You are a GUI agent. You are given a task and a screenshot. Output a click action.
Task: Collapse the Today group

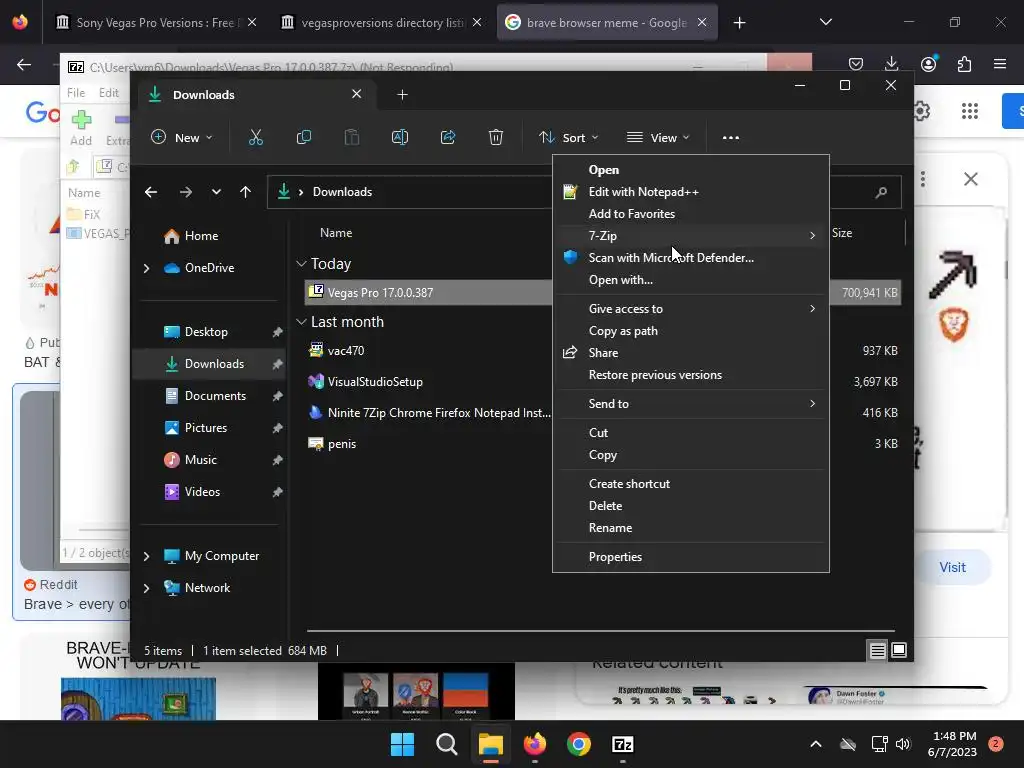coord(301,264)
